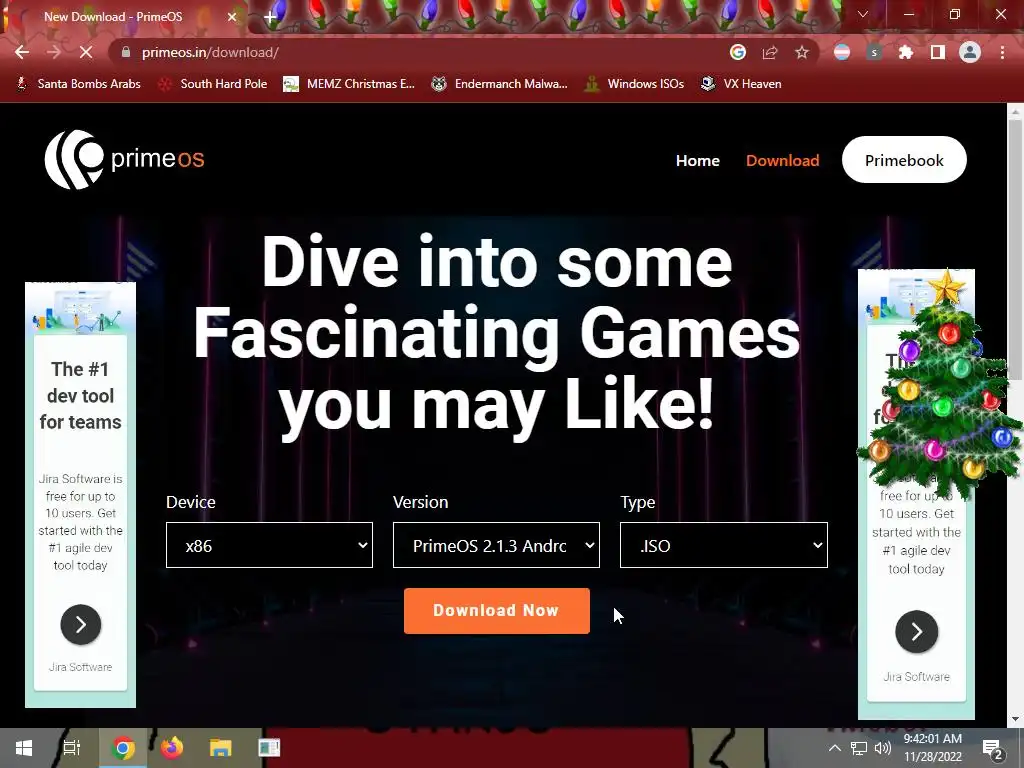The height and width of the screenshot is (768, 1024).
Task: Launch Firefox from the taskbar
Action: [172, 748]
